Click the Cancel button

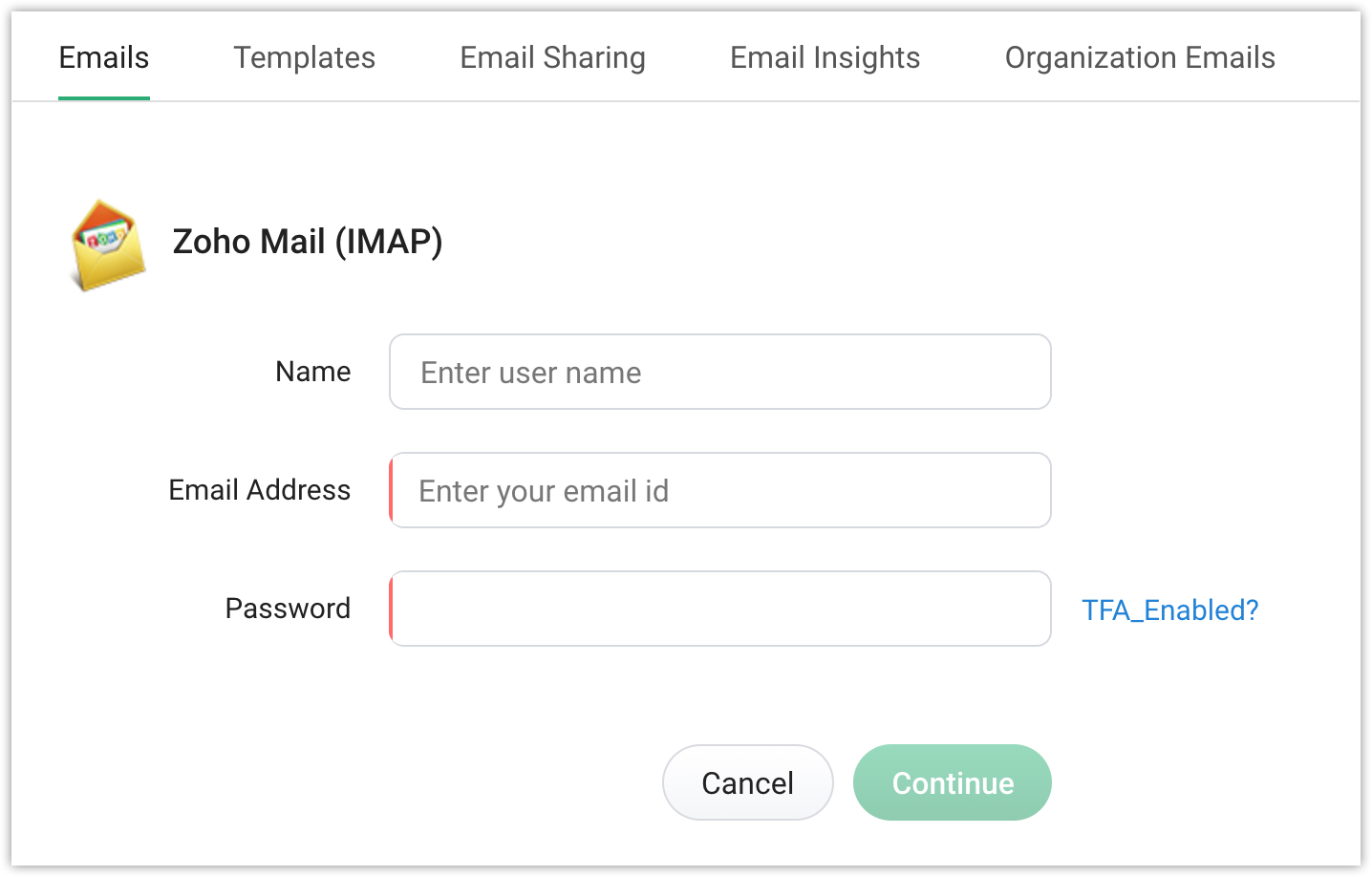tap(748, 782)
